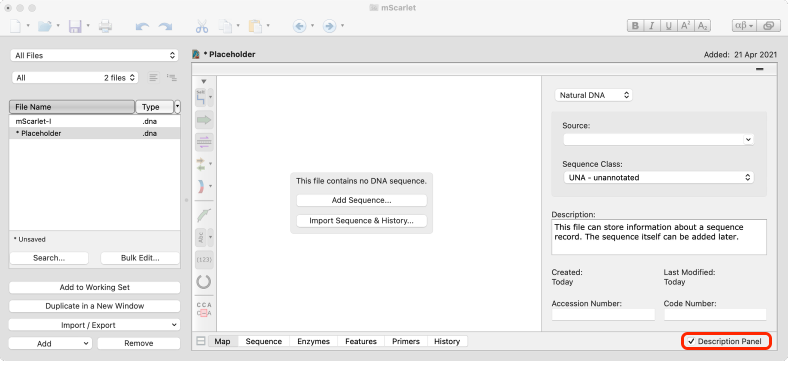Open the column chooser arrow beside Type
788x366 pixels.
point(177,107)
